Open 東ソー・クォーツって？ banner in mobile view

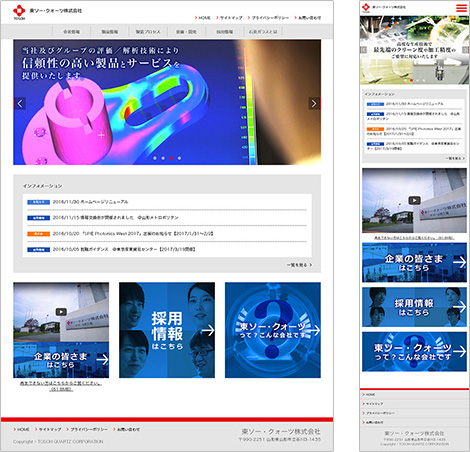tap(414, 352)
